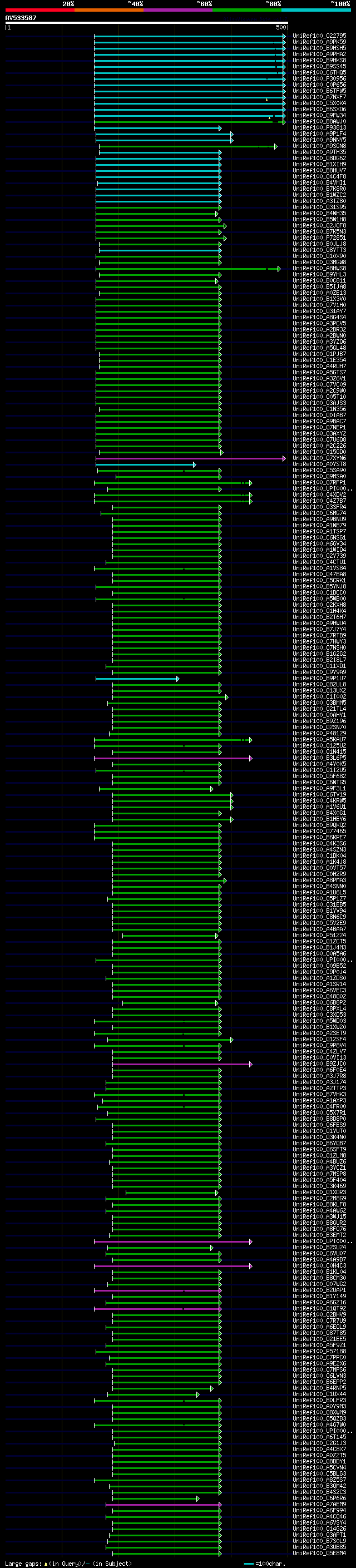Click the query label AV533587
The image size is (356, 1568).
pyautogui.click(x=21, y=18)
